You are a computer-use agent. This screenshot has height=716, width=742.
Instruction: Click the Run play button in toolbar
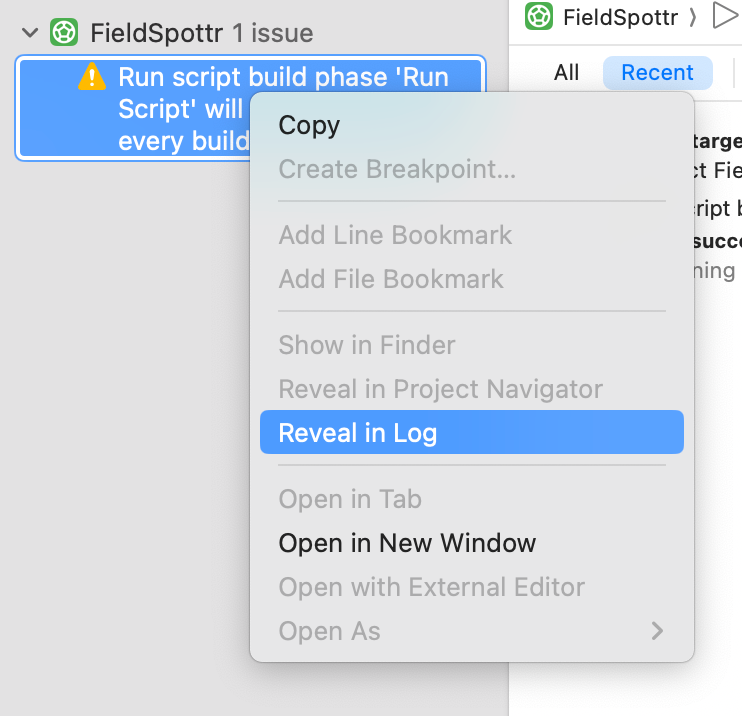(x=725, y=15)
